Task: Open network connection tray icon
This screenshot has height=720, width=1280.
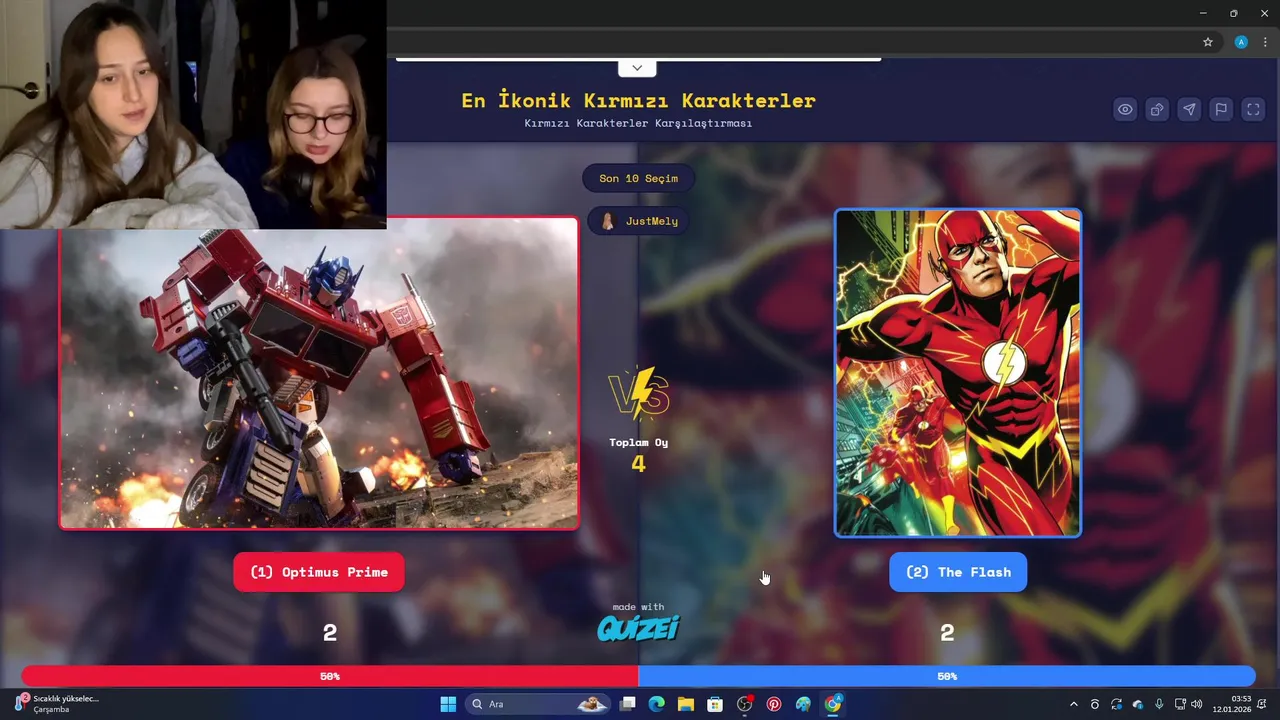Action: 1180,704
